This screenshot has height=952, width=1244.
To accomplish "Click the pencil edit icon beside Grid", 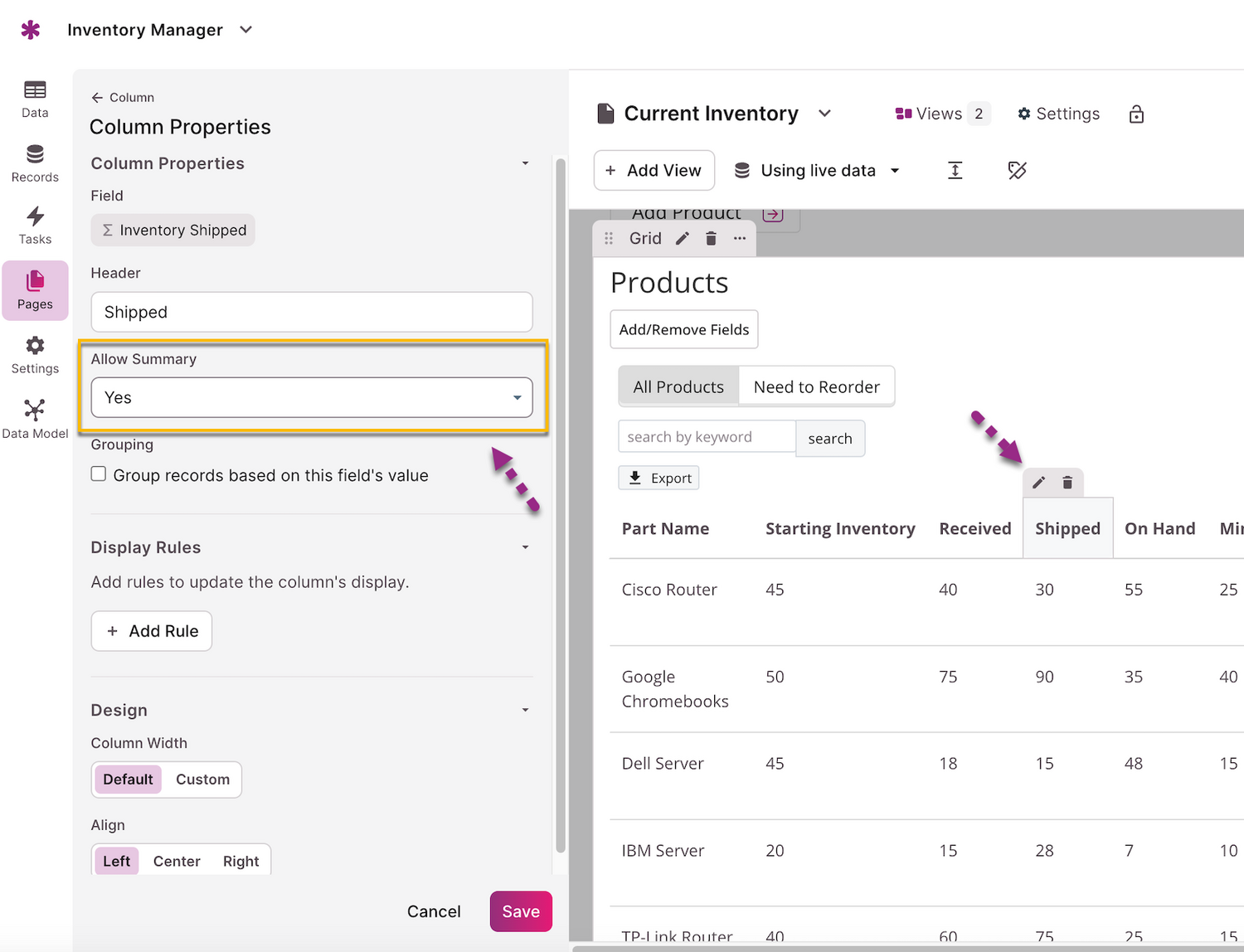I will coord(682,239).
